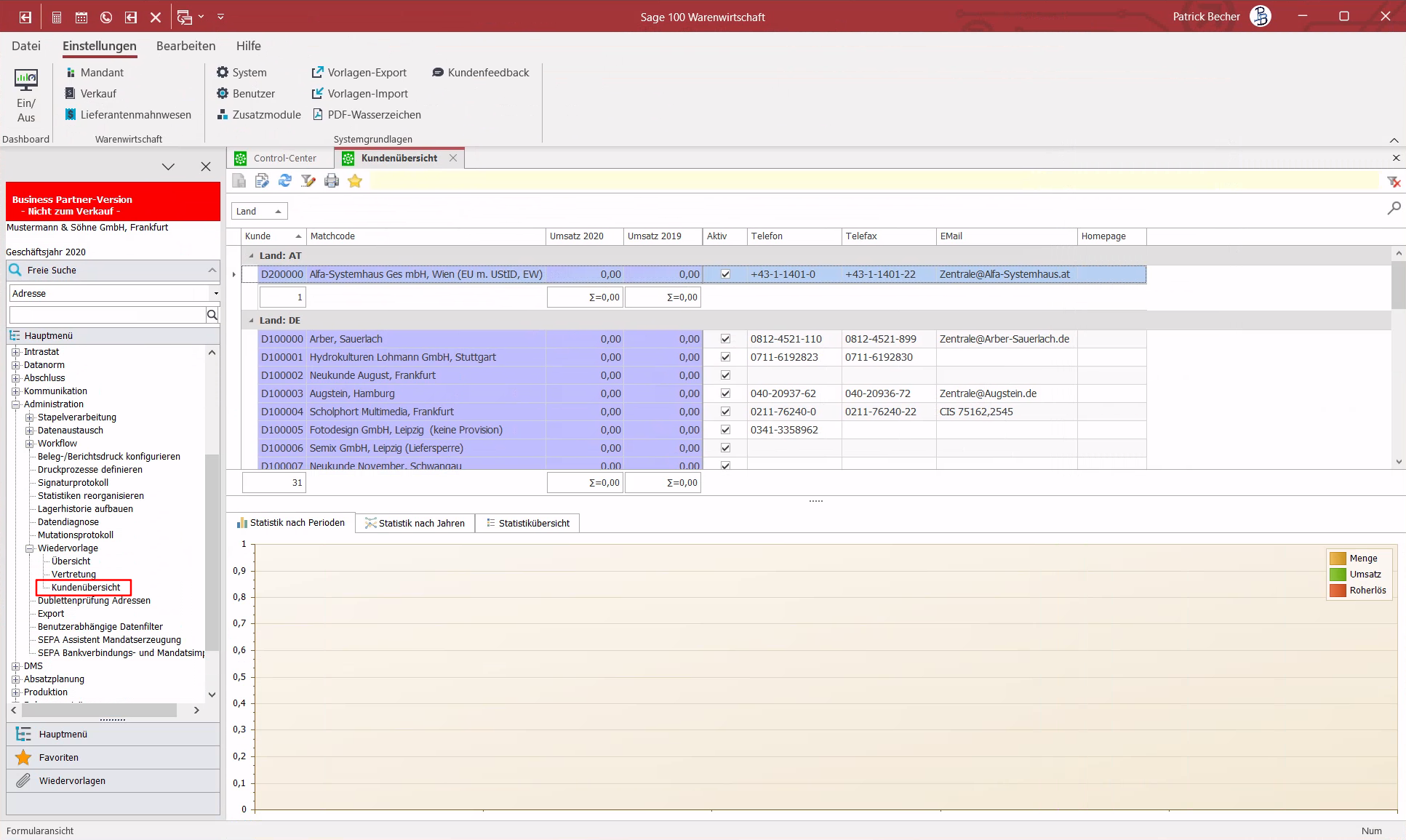Sort by Umsatz 2020 column header

[584, 236]
